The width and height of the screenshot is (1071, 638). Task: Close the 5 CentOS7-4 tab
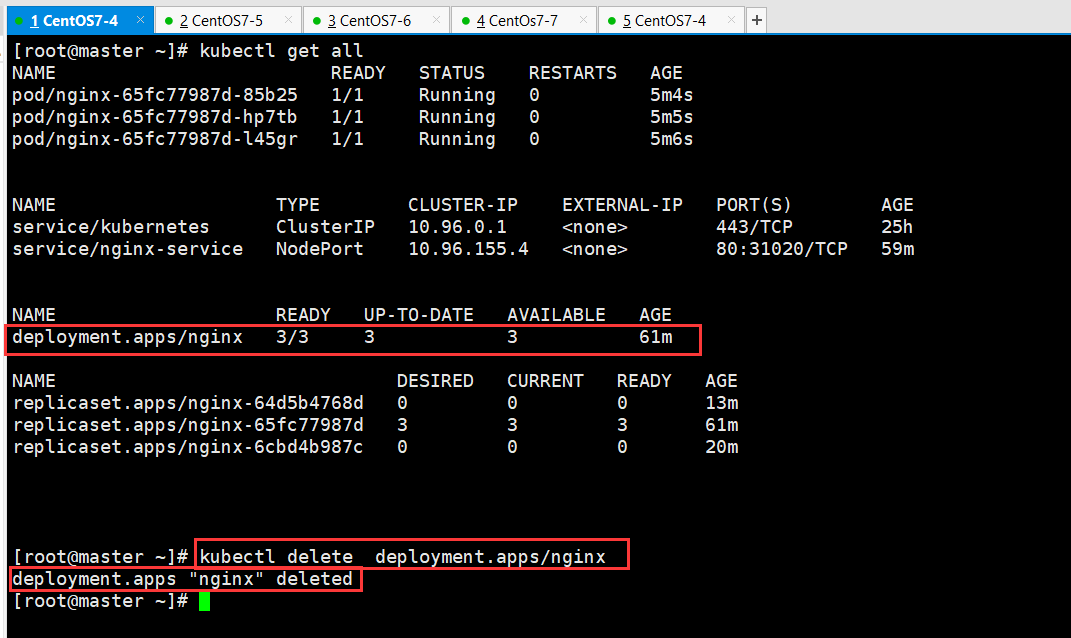click(x=732, y=20)
